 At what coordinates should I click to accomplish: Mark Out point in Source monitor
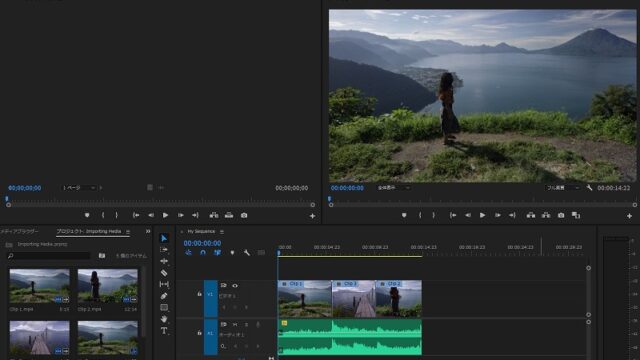[116, 215]
